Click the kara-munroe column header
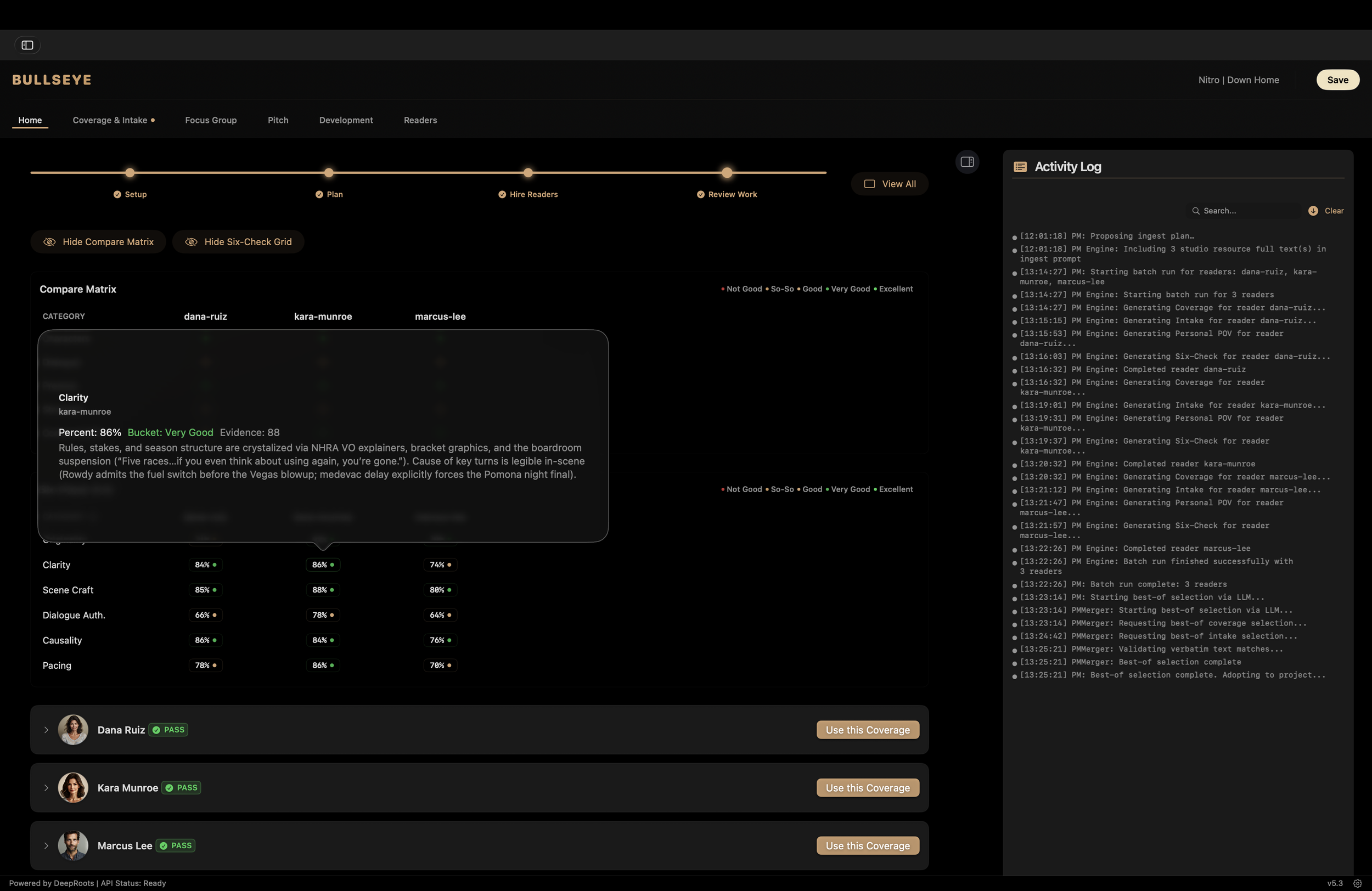 [323, 317]
